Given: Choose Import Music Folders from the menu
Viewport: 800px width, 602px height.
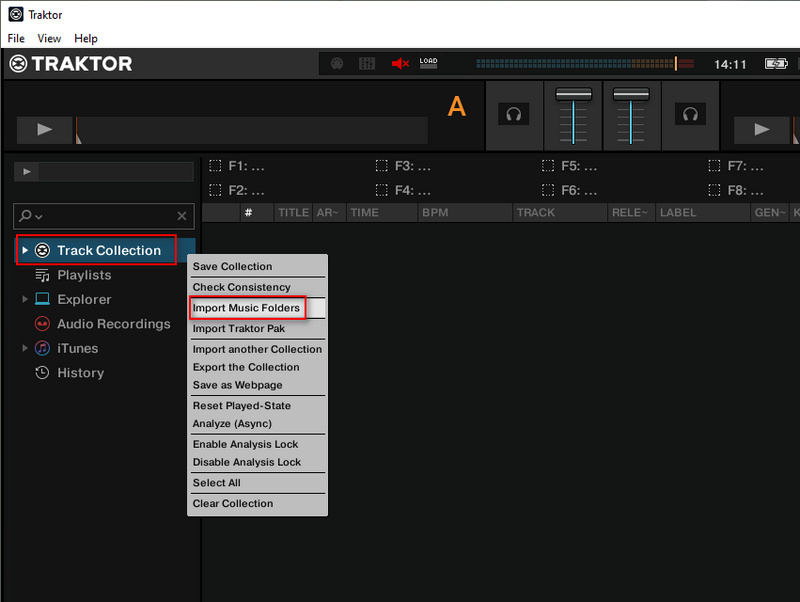Looking at the screenshot, I should [x=247, y=308].
